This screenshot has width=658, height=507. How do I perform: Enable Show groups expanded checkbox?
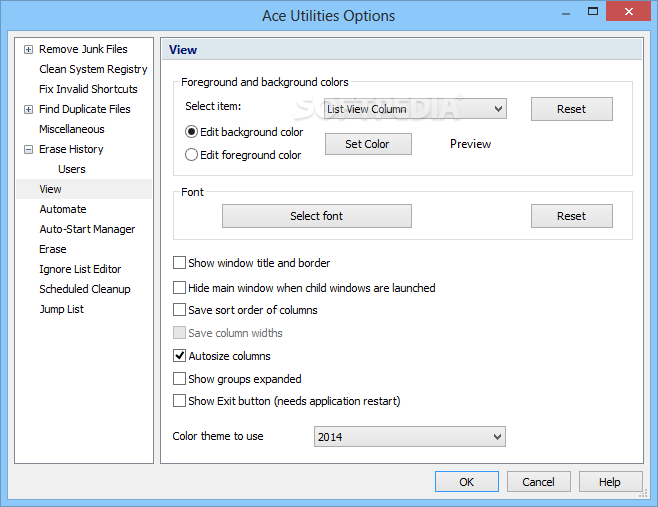point(179,379)
